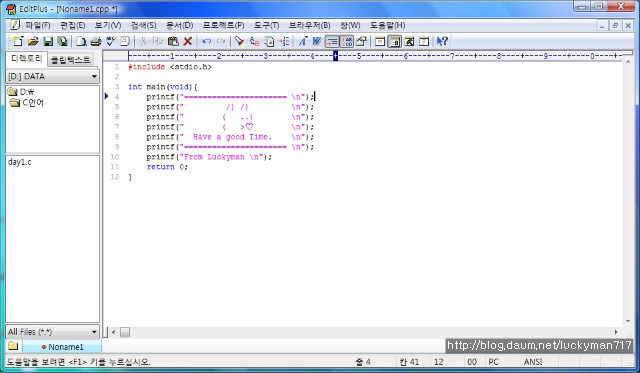
Task: Restore the inner document window
Action: click(x=615, y=25)
